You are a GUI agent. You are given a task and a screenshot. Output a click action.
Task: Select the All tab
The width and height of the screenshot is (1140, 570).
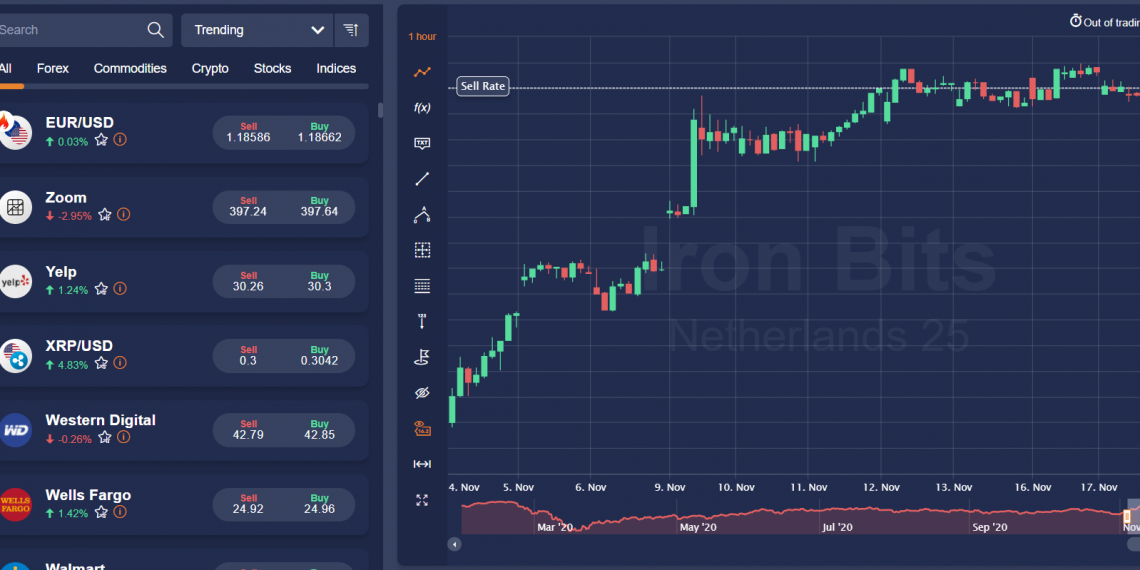point(5,68)
